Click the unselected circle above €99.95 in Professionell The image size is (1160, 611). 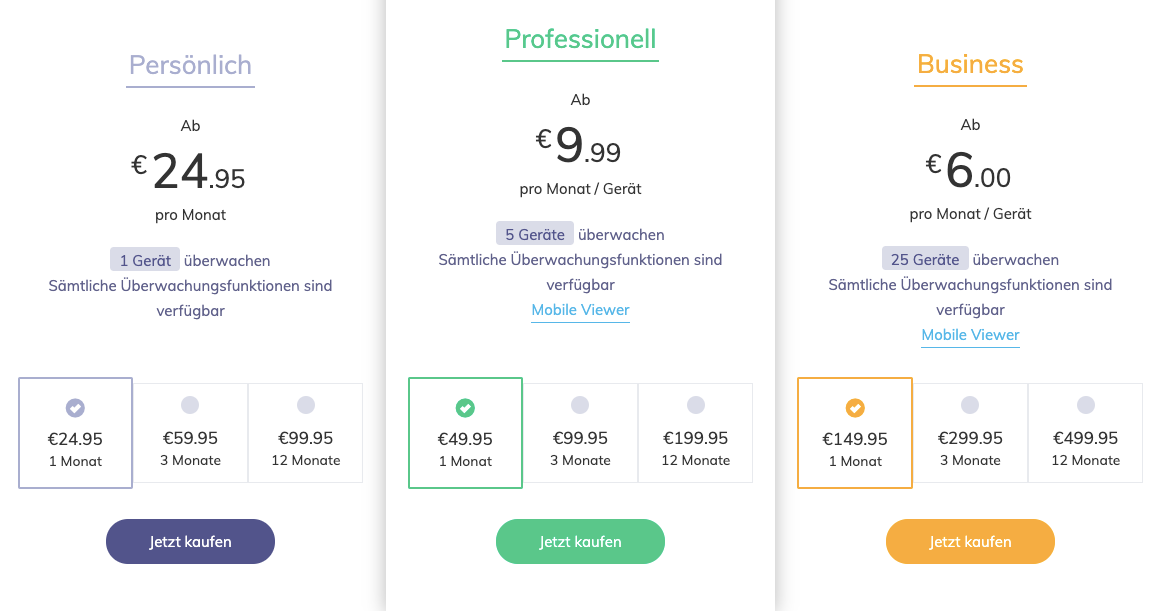[x=580, y=406]
